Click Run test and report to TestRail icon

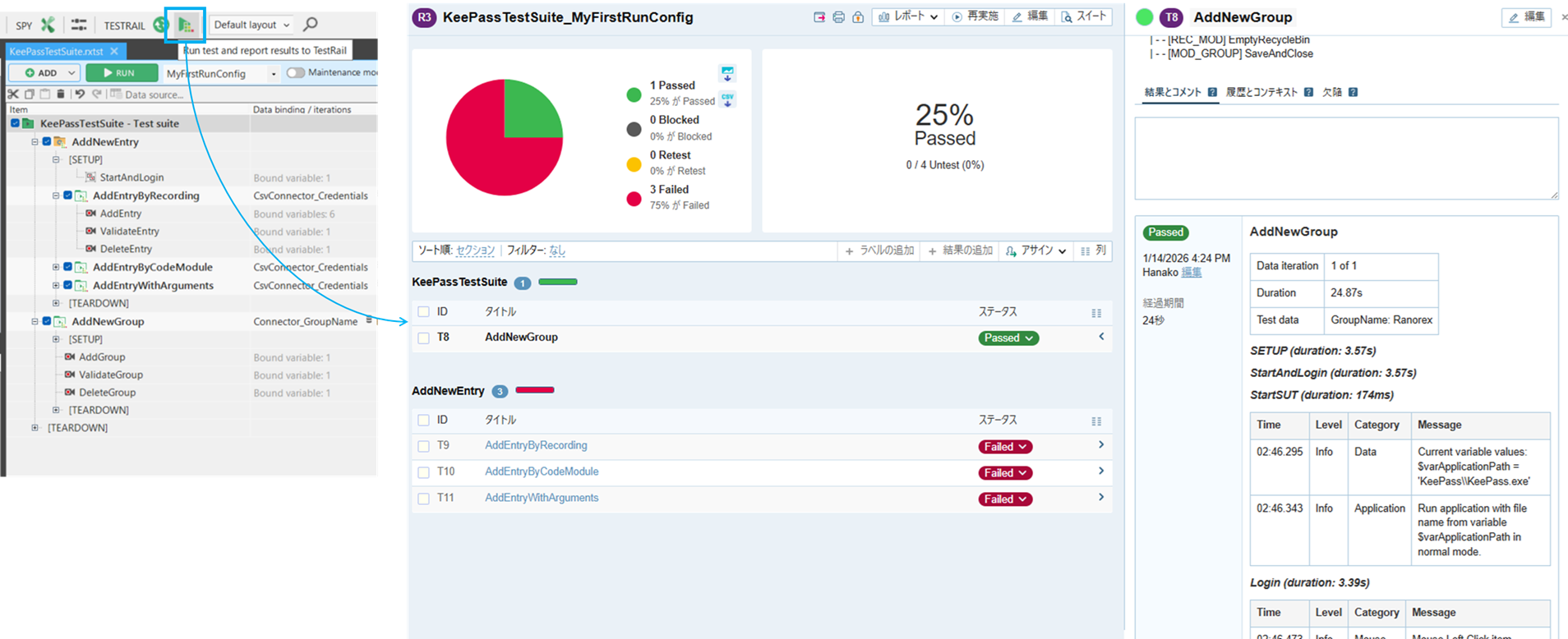click(x=186, y=25)
